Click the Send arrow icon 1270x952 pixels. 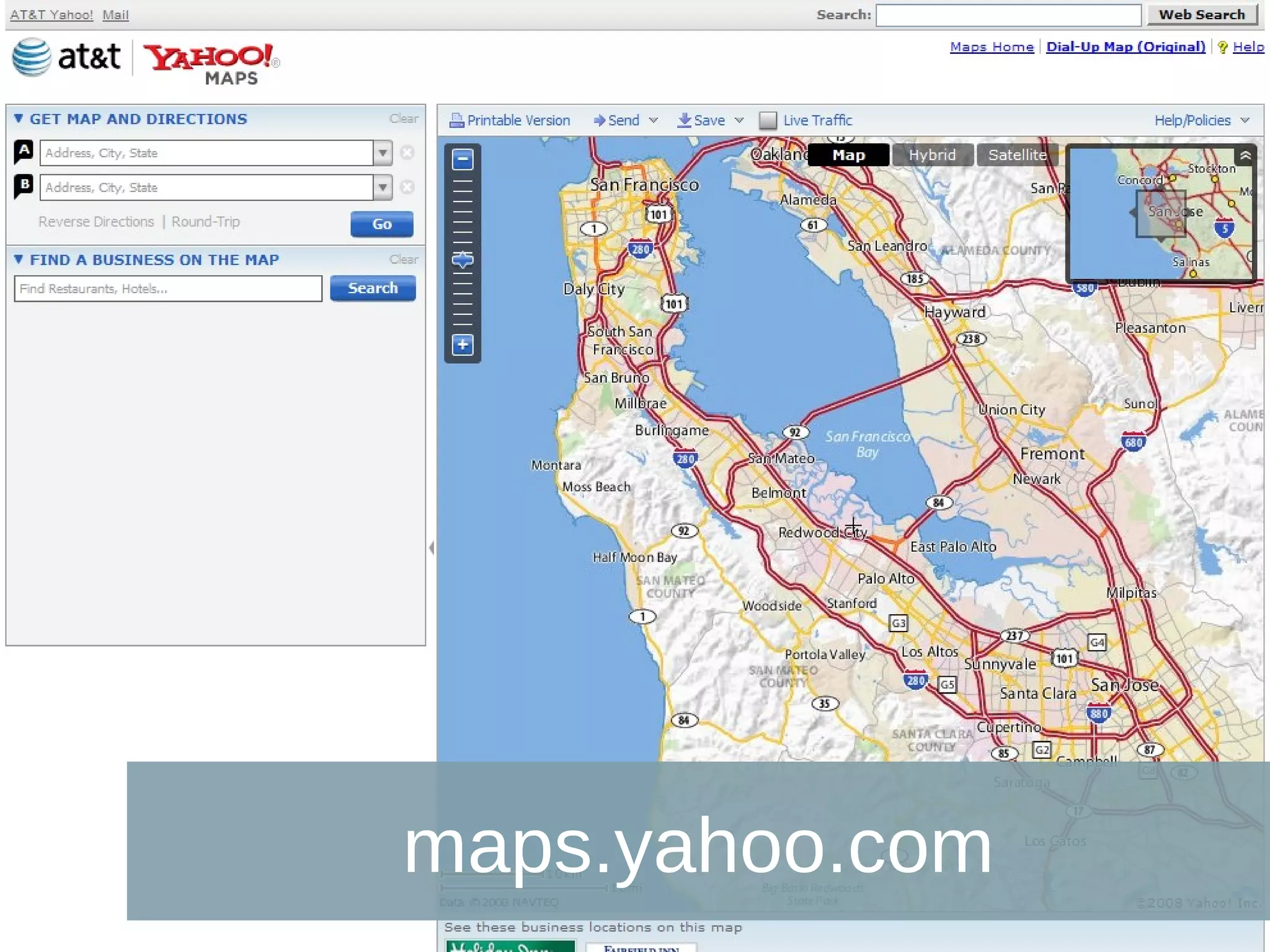[599, 120]
